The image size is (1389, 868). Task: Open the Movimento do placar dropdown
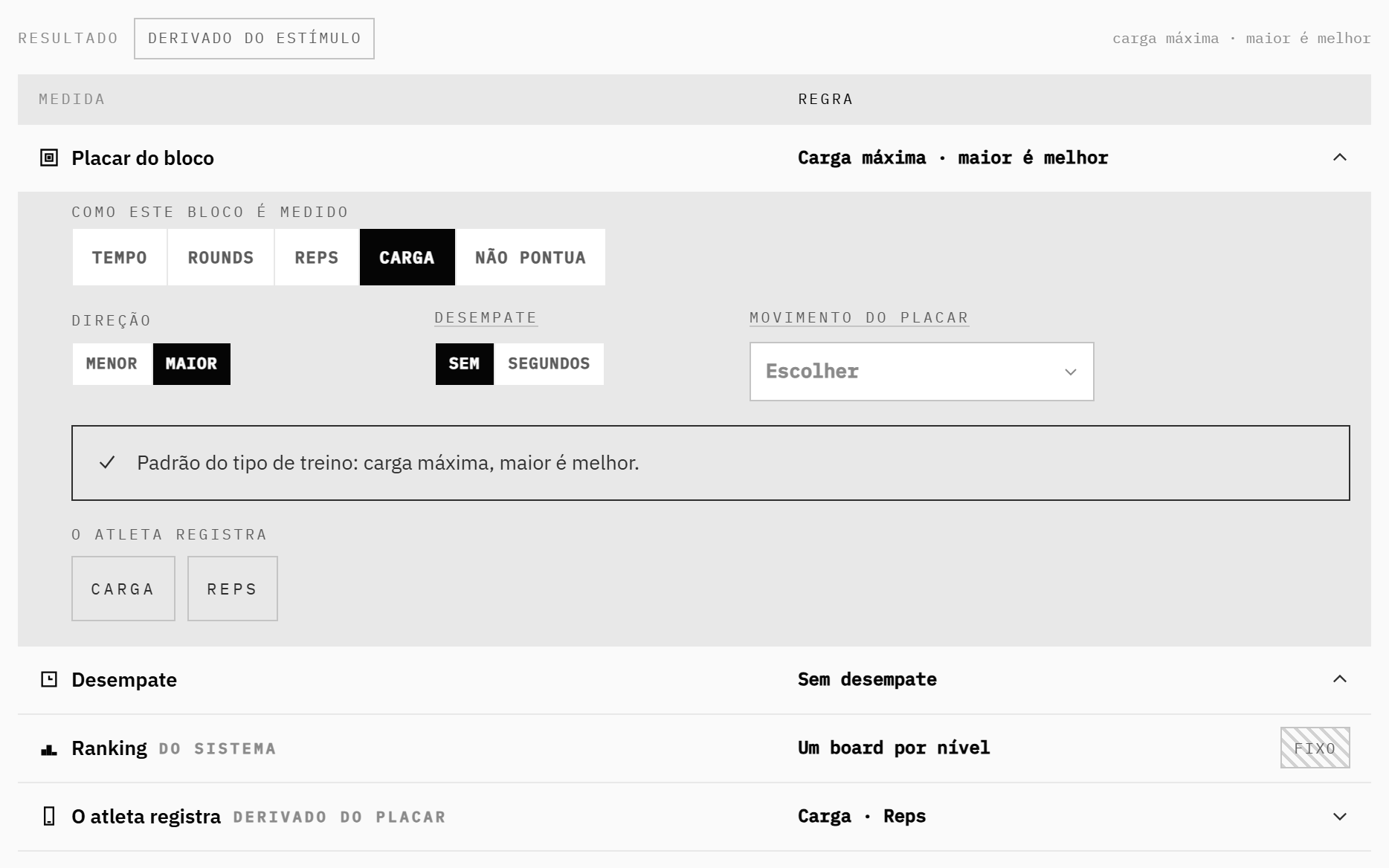922,372
